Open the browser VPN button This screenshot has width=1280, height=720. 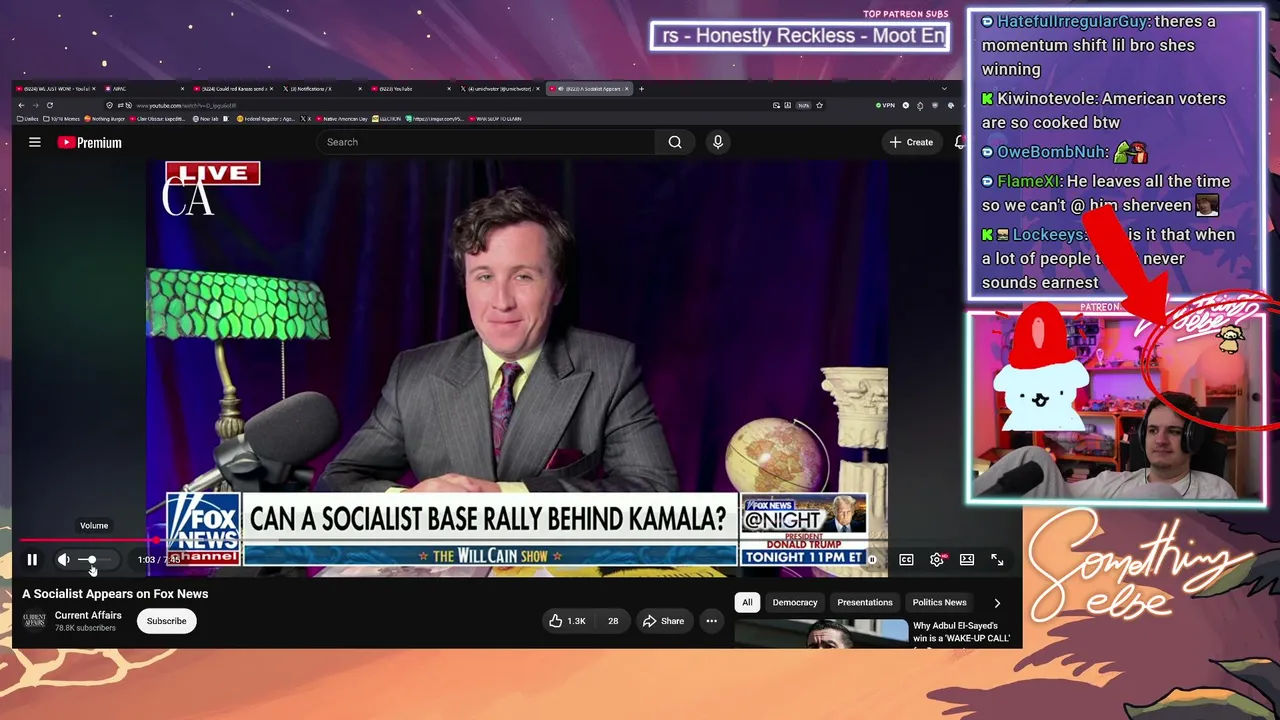pos(885,105)
